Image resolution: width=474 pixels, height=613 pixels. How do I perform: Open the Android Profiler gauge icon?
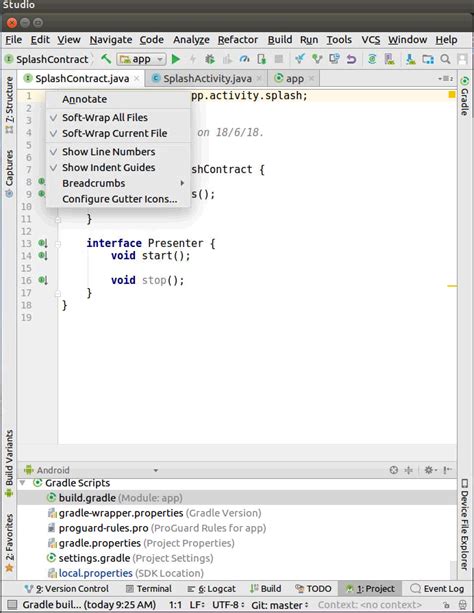[x=244, y=59]
